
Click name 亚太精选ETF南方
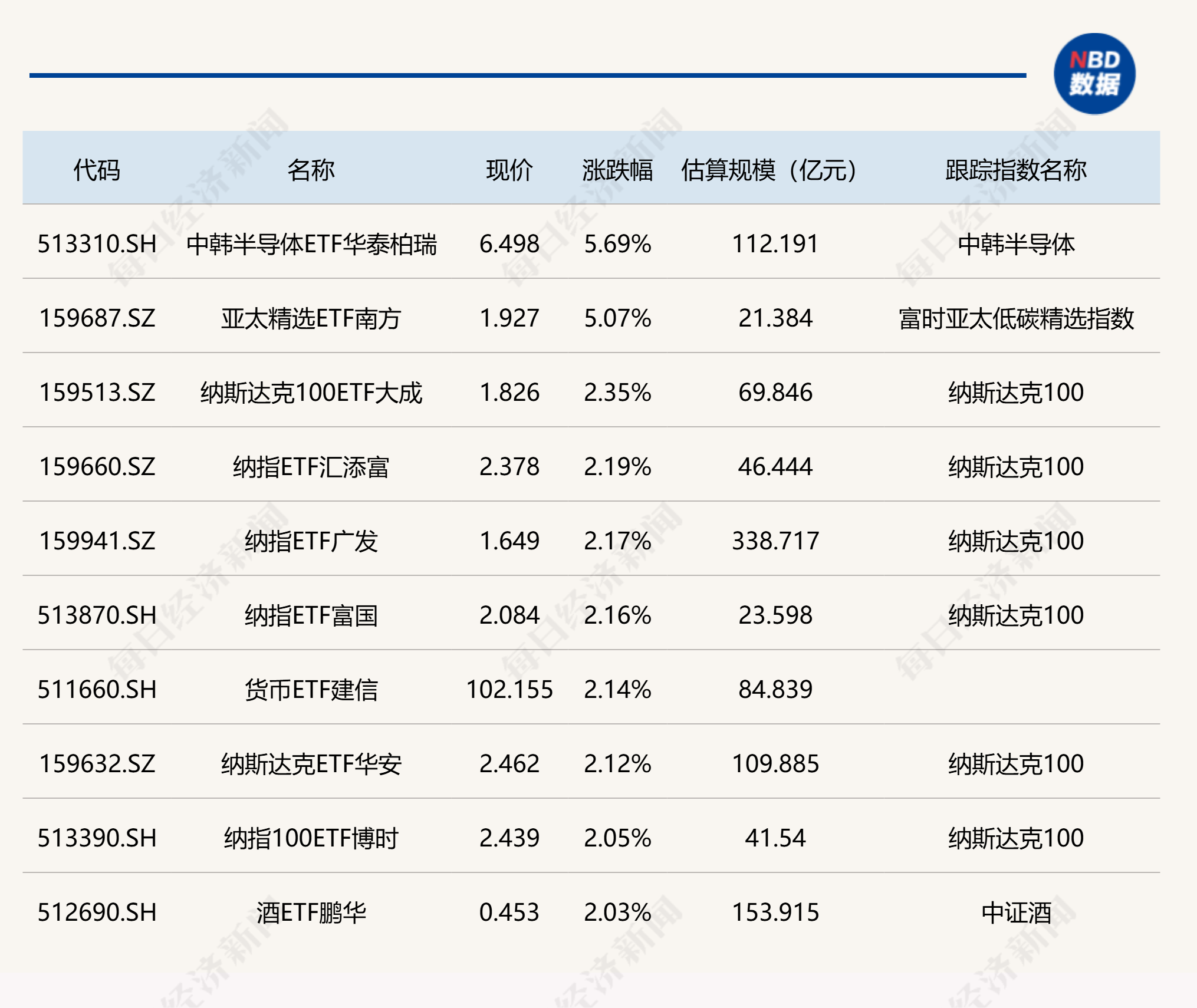click(311, 318)
